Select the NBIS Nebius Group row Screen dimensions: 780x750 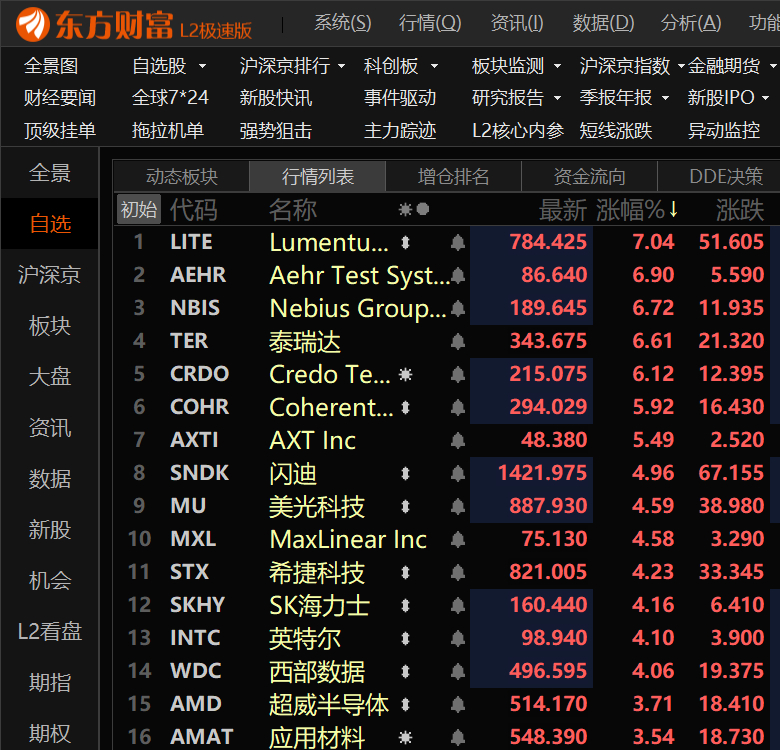pos(447,308)
